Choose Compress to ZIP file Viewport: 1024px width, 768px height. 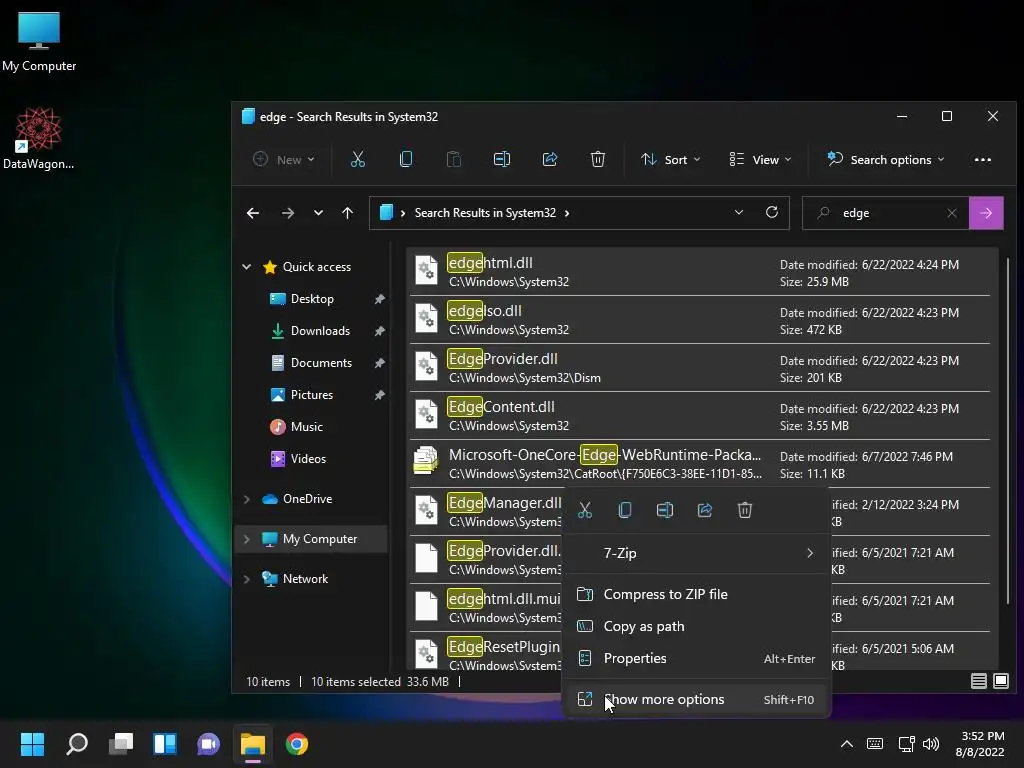(697, 594)
